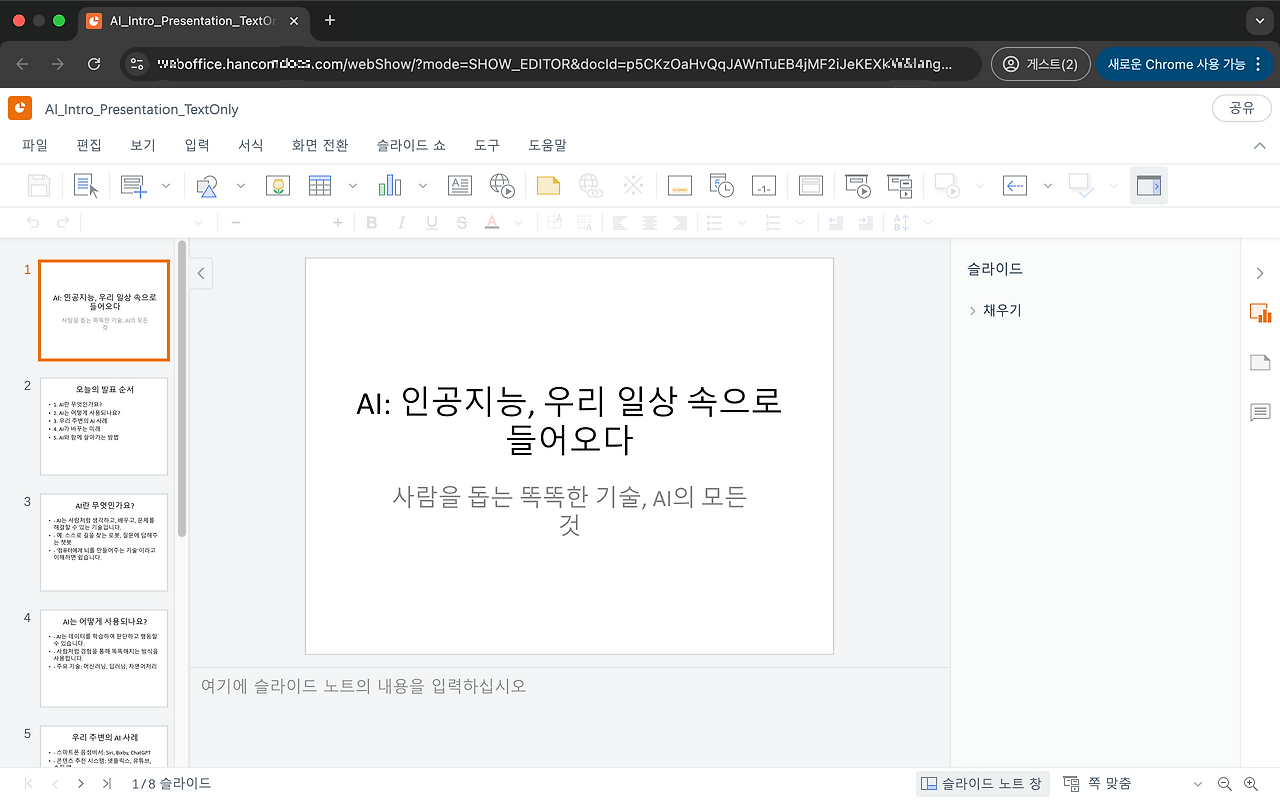Go to the next slide arrow

(81, 784)
